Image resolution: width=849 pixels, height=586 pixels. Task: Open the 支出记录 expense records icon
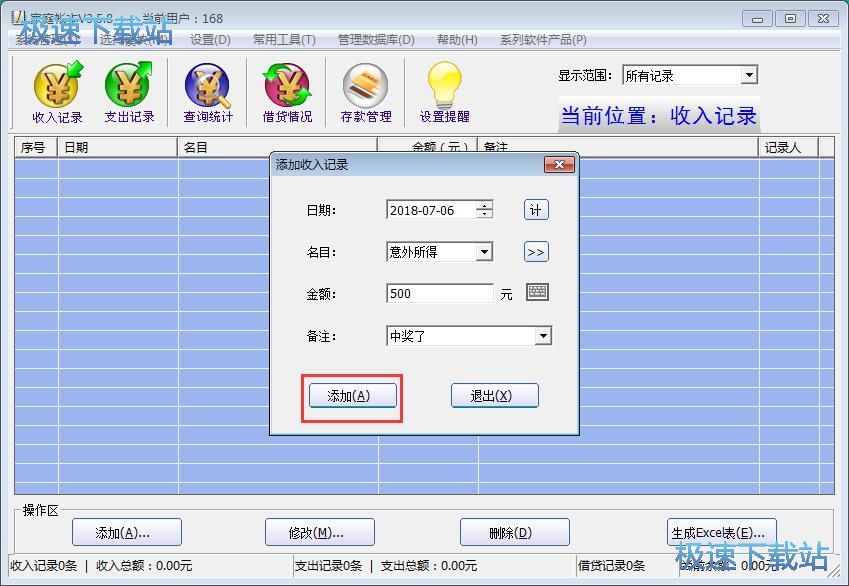(129, 92)
